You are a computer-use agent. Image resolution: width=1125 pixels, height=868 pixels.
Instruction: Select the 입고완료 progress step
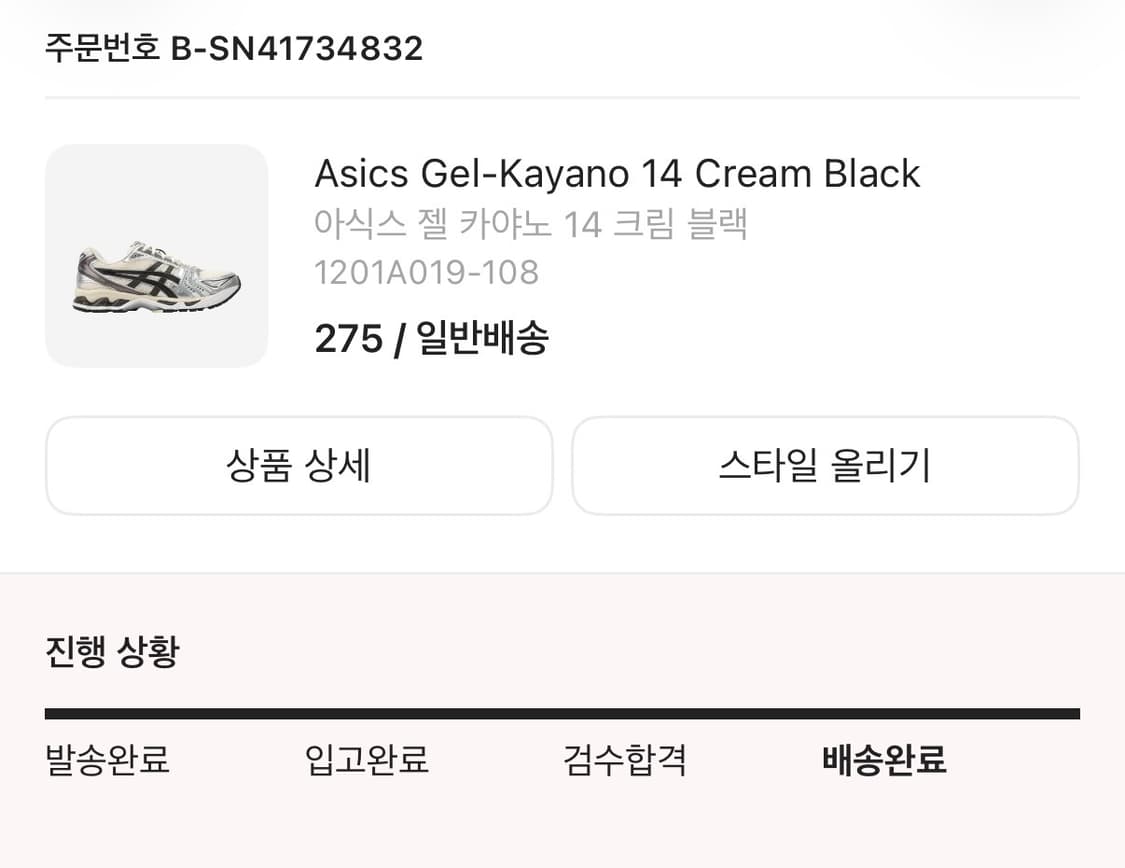365,761
